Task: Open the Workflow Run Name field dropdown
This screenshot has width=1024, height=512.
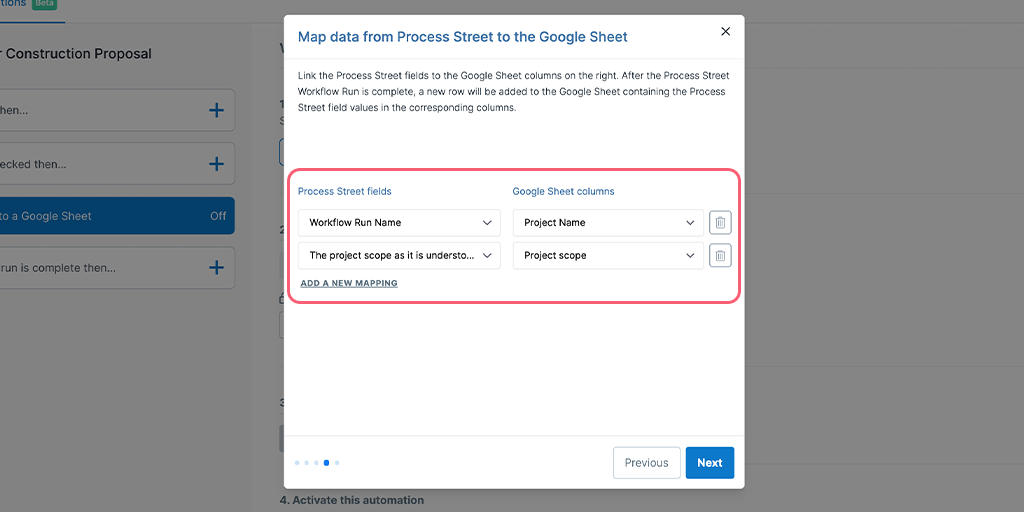Action: (399, 223)
